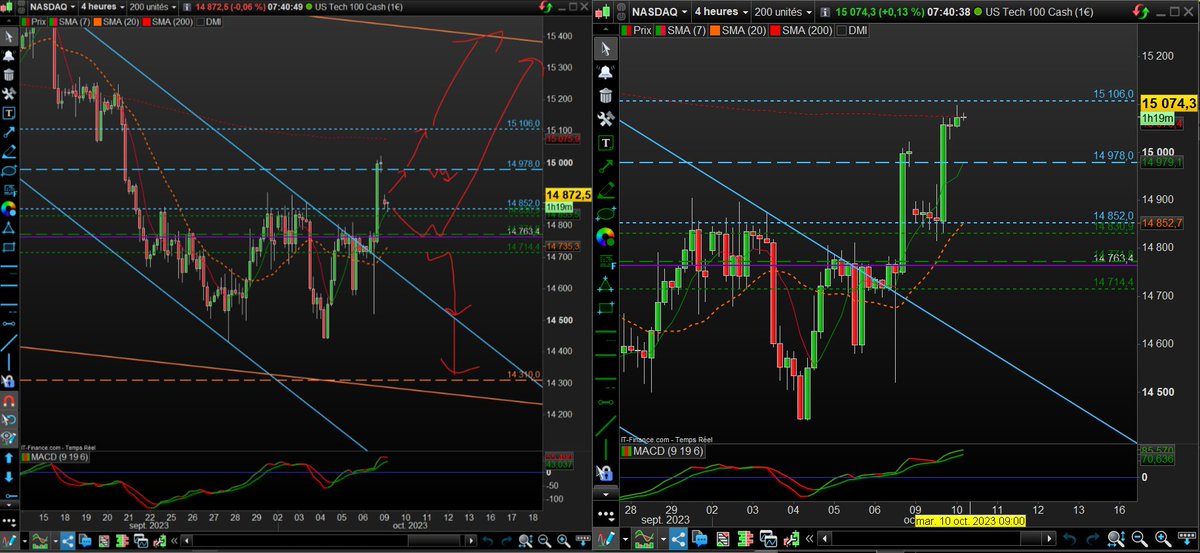The width and height of the screenshot is (1200, 553).
Task: Click the blue share icon in right bottom bar
Action: [678, 541]
